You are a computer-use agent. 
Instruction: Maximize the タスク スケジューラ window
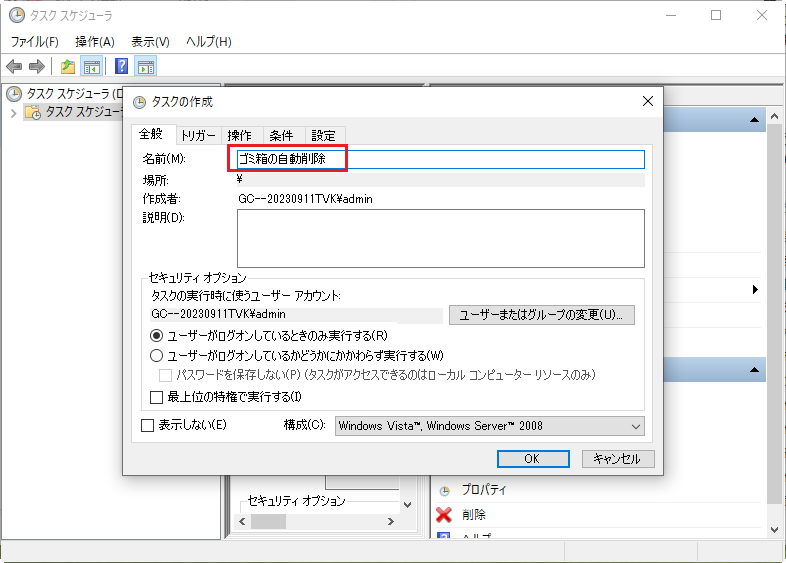coord(716,15)
